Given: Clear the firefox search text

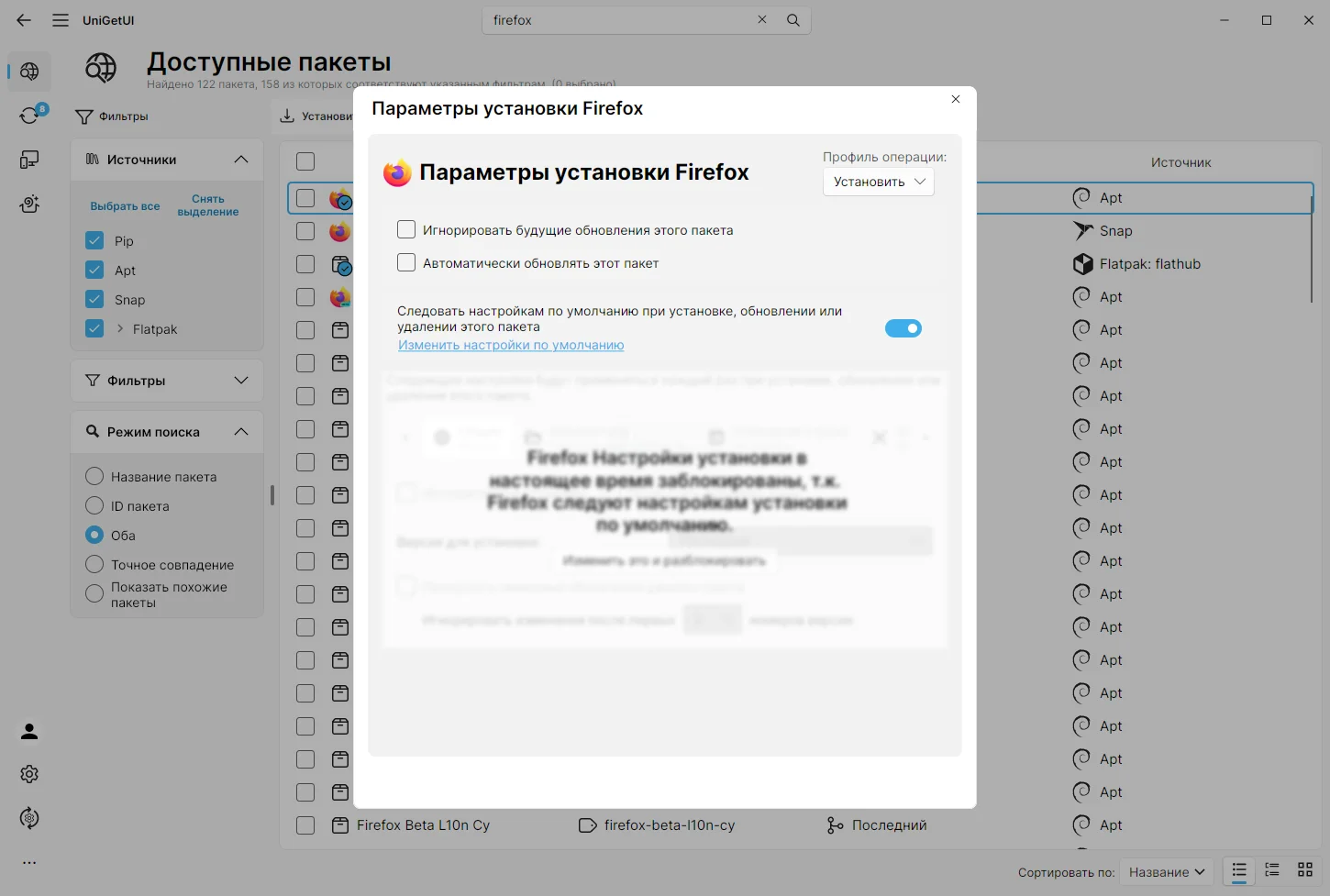Looking at the screenshot, I should pyautogui.click(x=762, y=19).
